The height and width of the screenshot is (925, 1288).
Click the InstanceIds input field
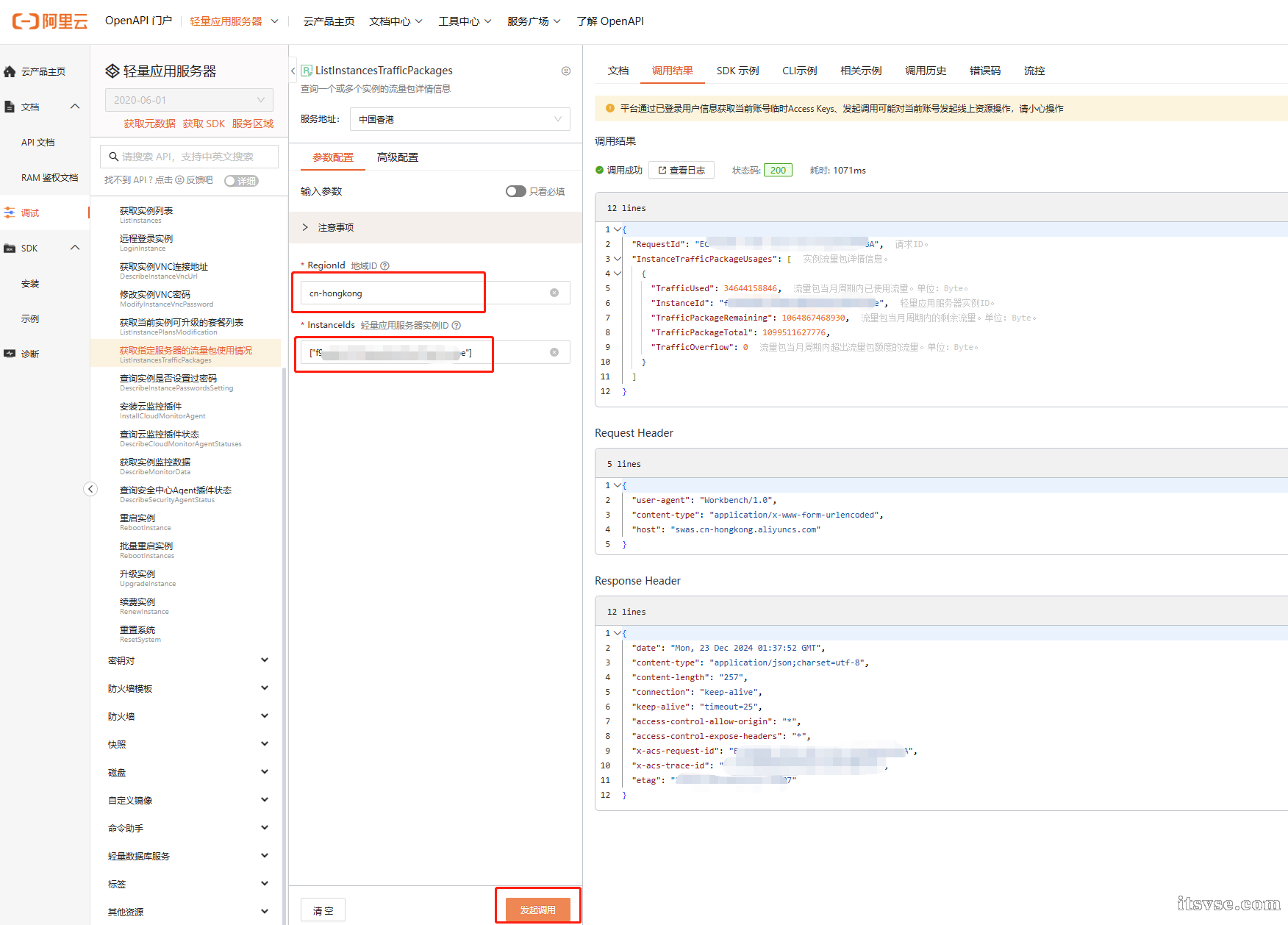pyautogui.click(x=435, y=352)
